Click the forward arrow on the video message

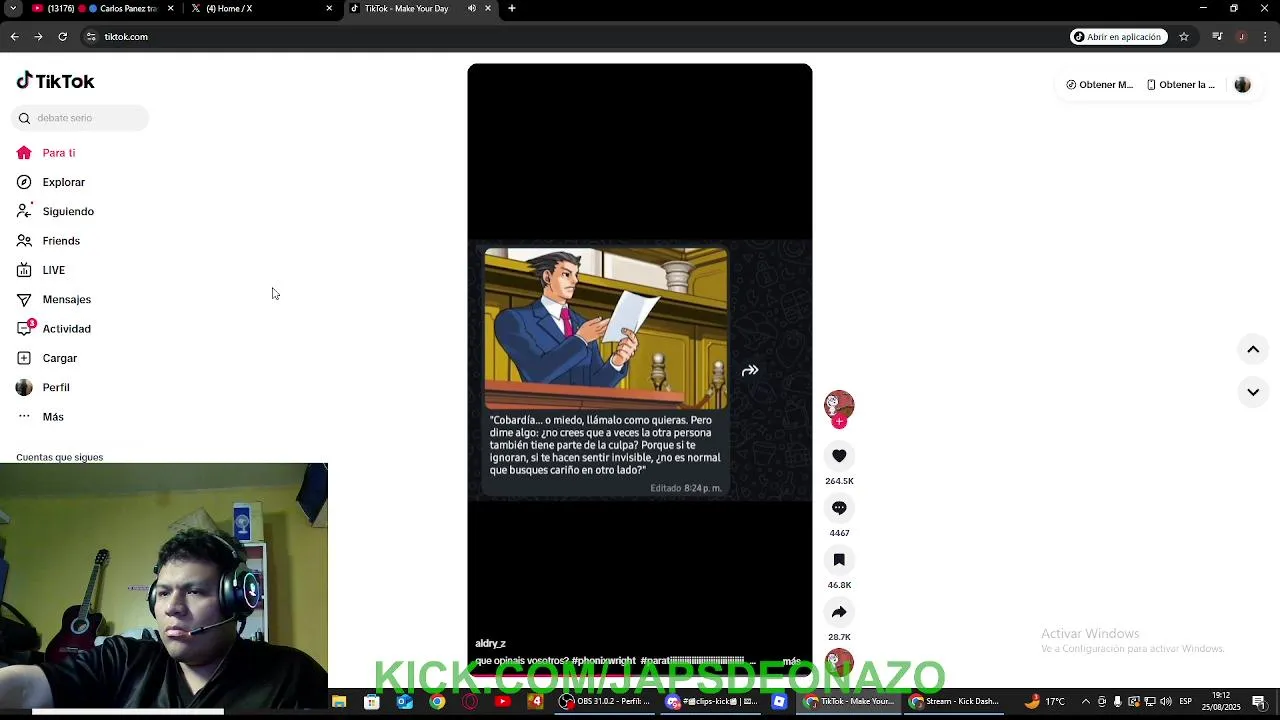(750, 371)
